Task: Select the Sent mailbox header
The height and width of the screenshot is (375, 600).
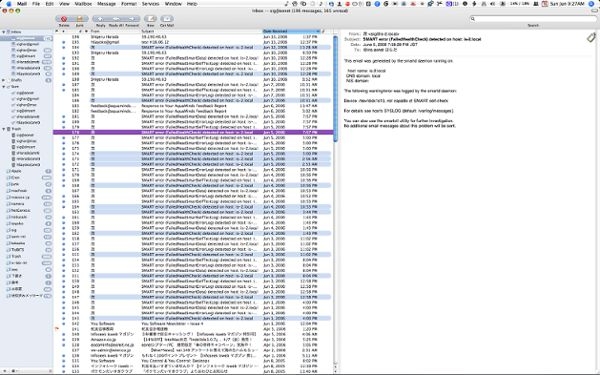Action: point(15,87)
